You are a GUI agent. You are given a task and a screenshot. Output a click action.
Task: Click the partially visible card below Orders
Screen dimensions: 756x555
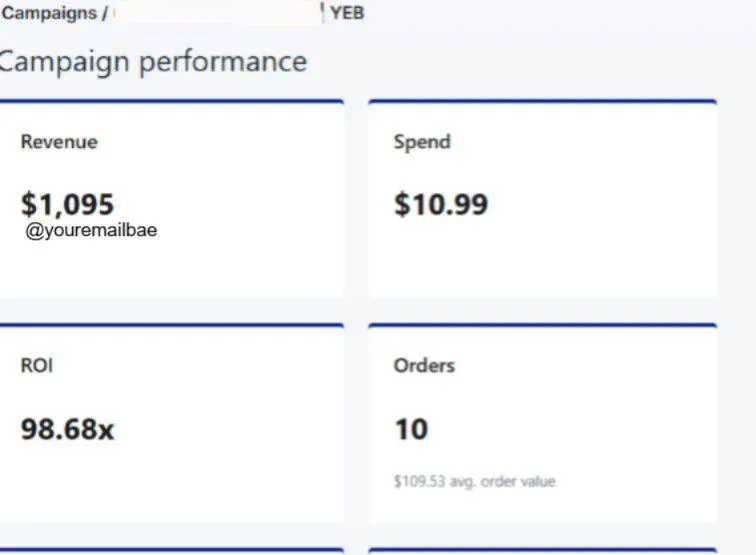[542, 551]
